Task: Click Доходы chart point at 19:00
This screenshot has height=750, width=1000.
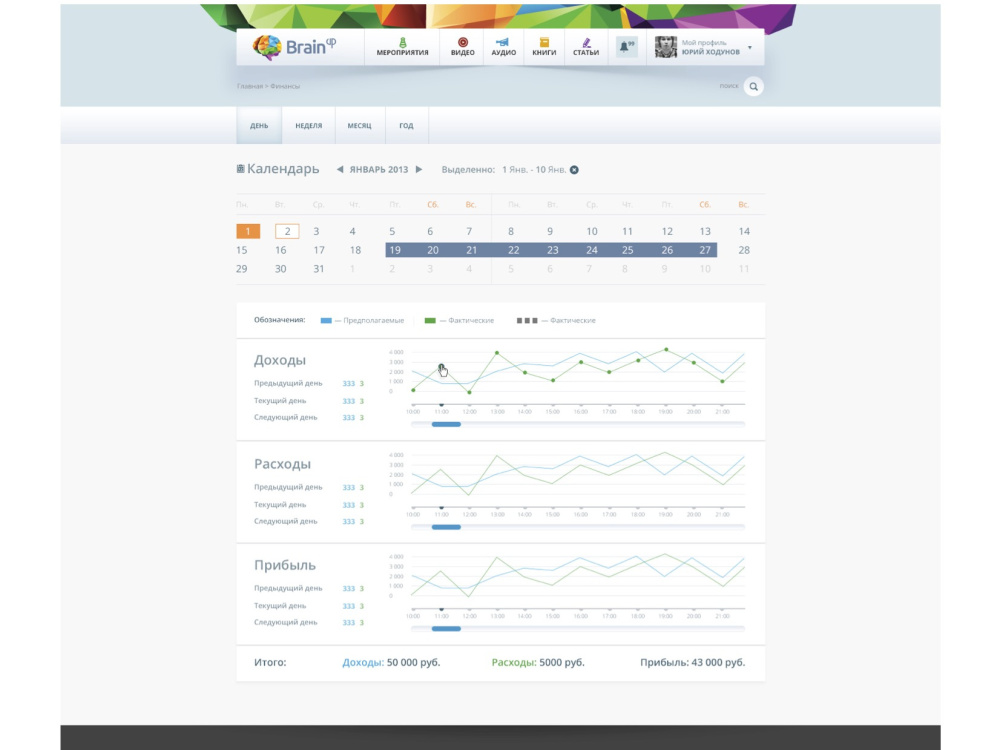Action: click(x=666, y=349)
